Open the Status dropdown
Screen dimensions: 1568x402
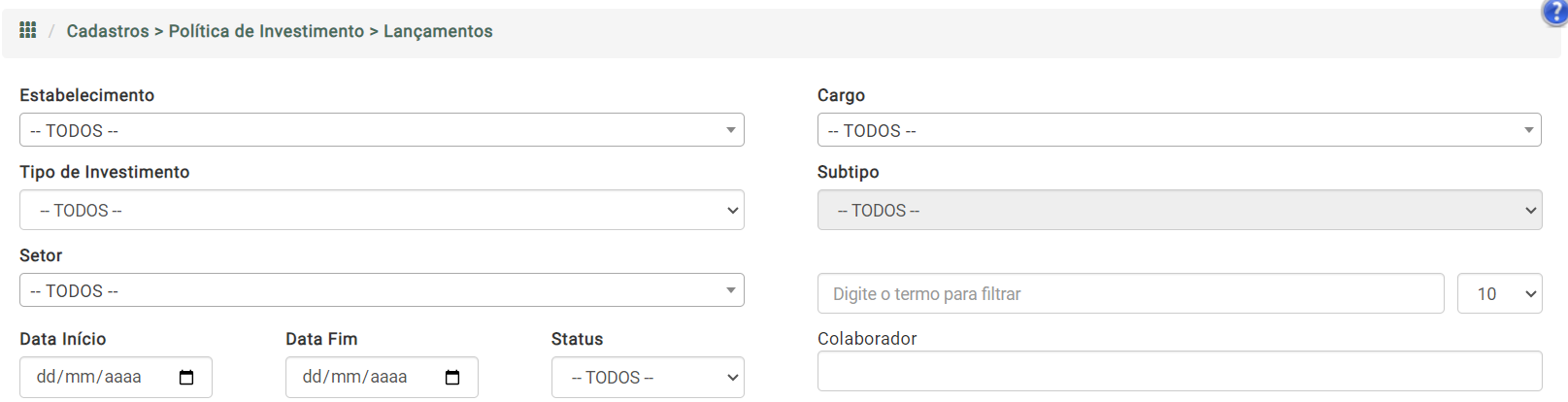(648, 377)
